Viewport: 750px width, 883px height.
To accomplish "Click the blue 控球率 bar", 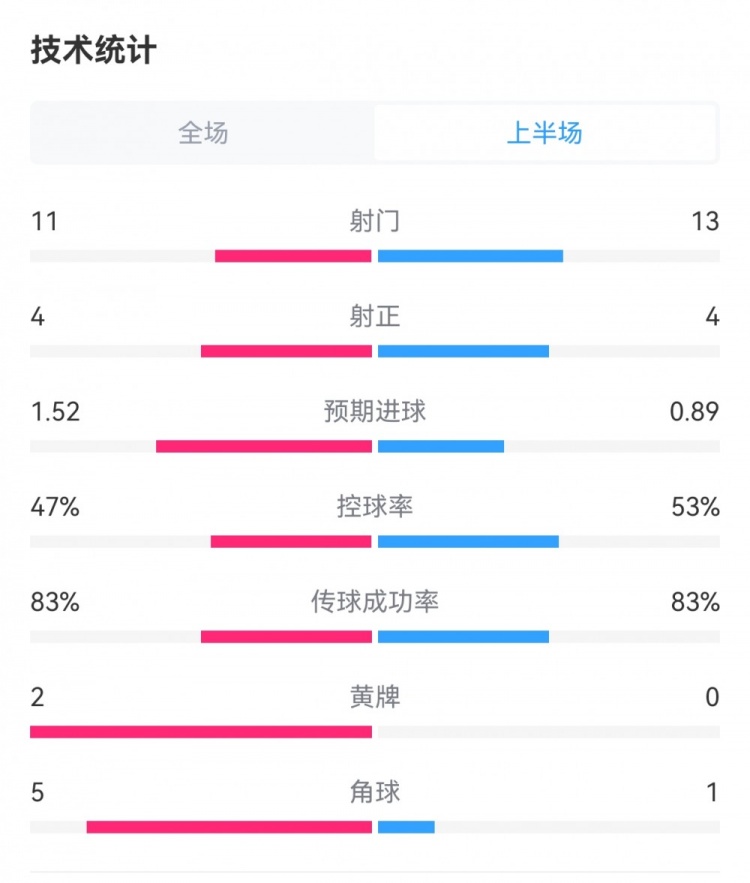I will [468, 541].
